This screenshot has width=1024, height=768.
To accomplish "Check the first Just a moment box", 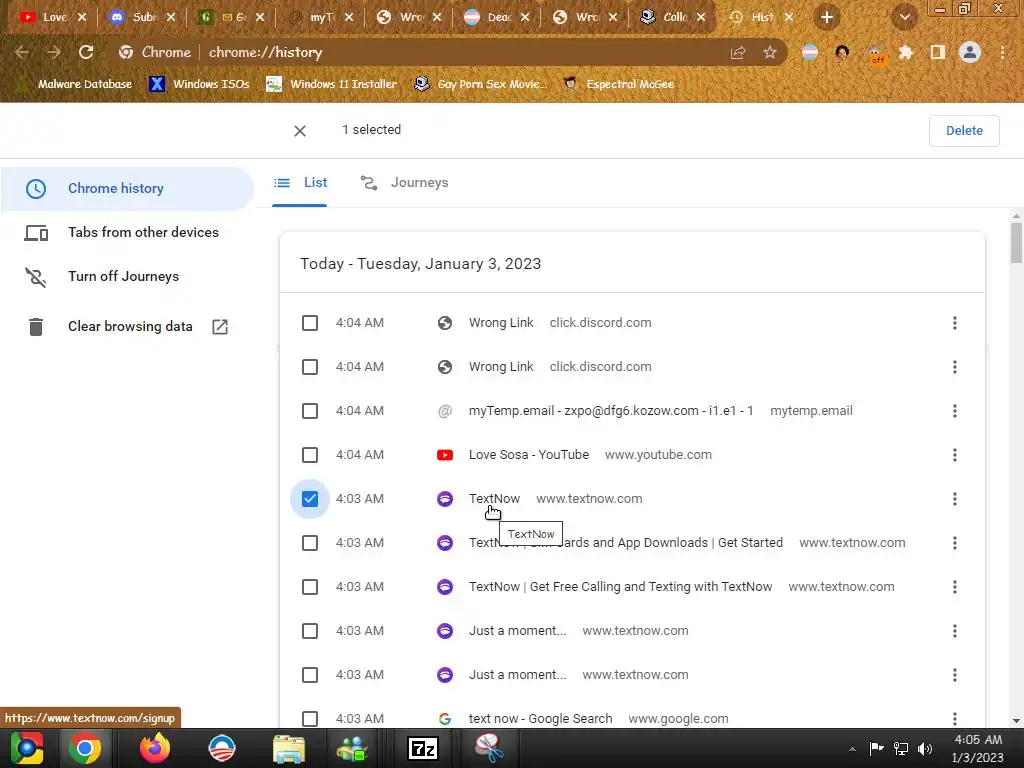I will point(310,631).
